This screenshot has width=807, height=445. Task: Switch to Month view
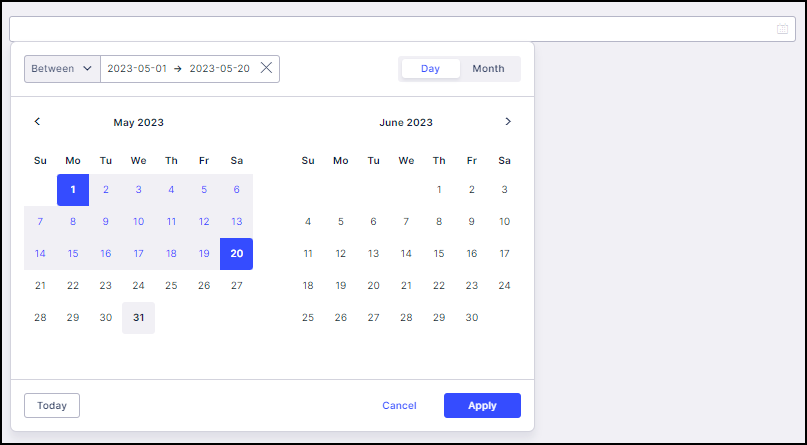tap(488, 68)
